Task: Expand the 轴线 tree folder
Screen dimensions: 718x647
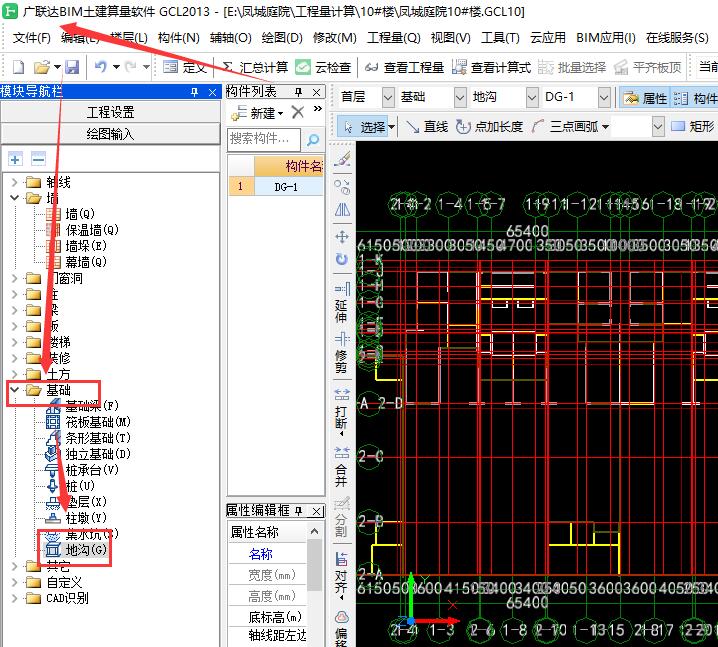Action: [15, 182]
